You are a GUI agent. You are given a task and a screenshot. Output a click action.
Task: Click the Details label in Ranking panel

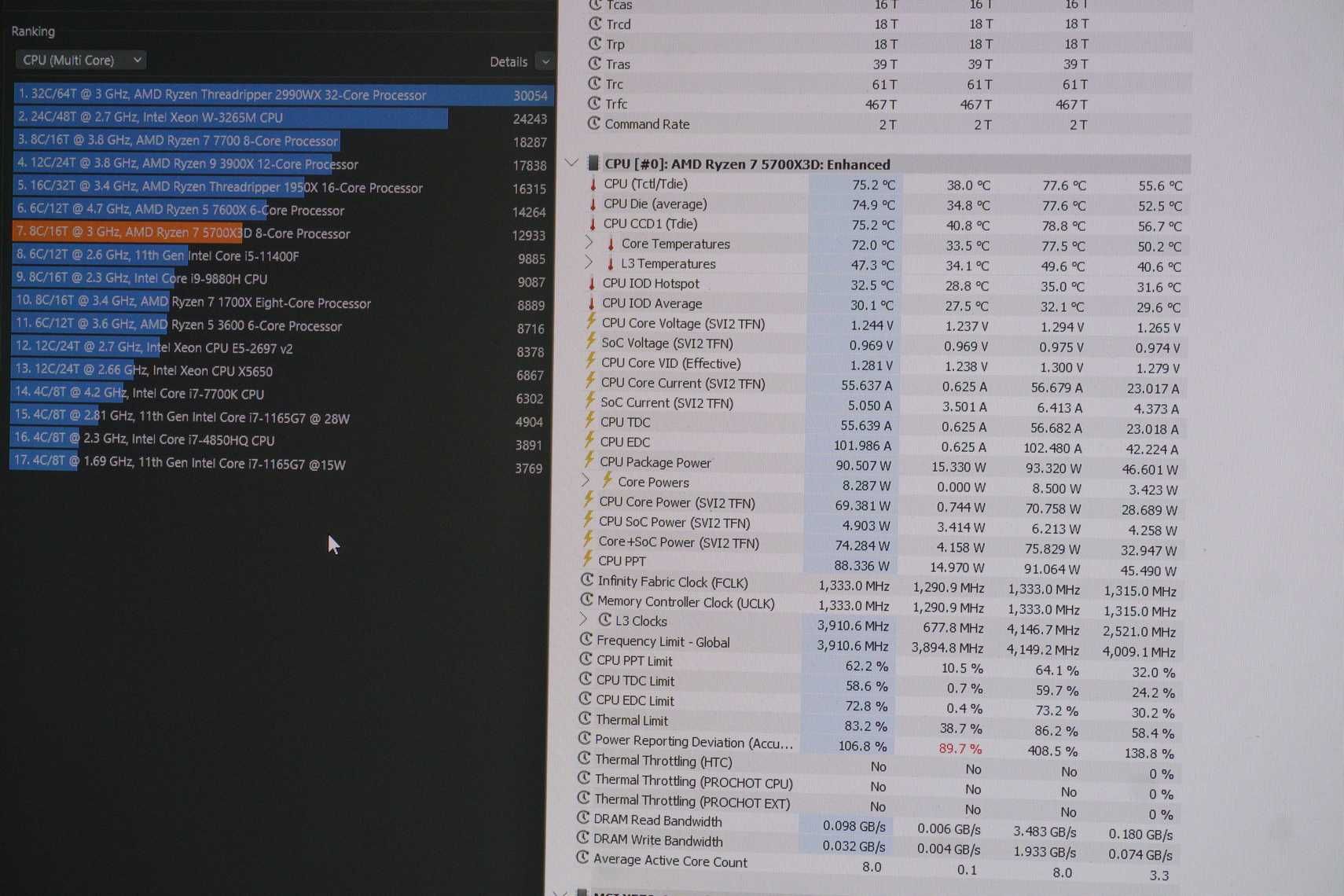point(509,61)
